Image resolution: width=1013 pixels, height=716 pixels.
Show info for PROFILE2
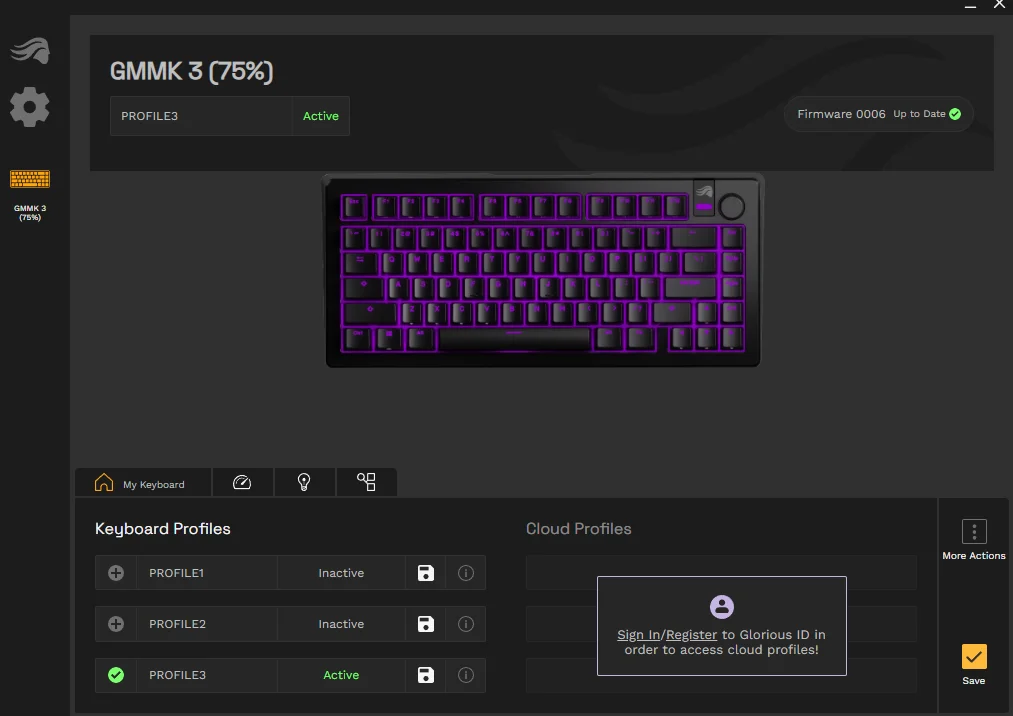click(x=466, y=624)
